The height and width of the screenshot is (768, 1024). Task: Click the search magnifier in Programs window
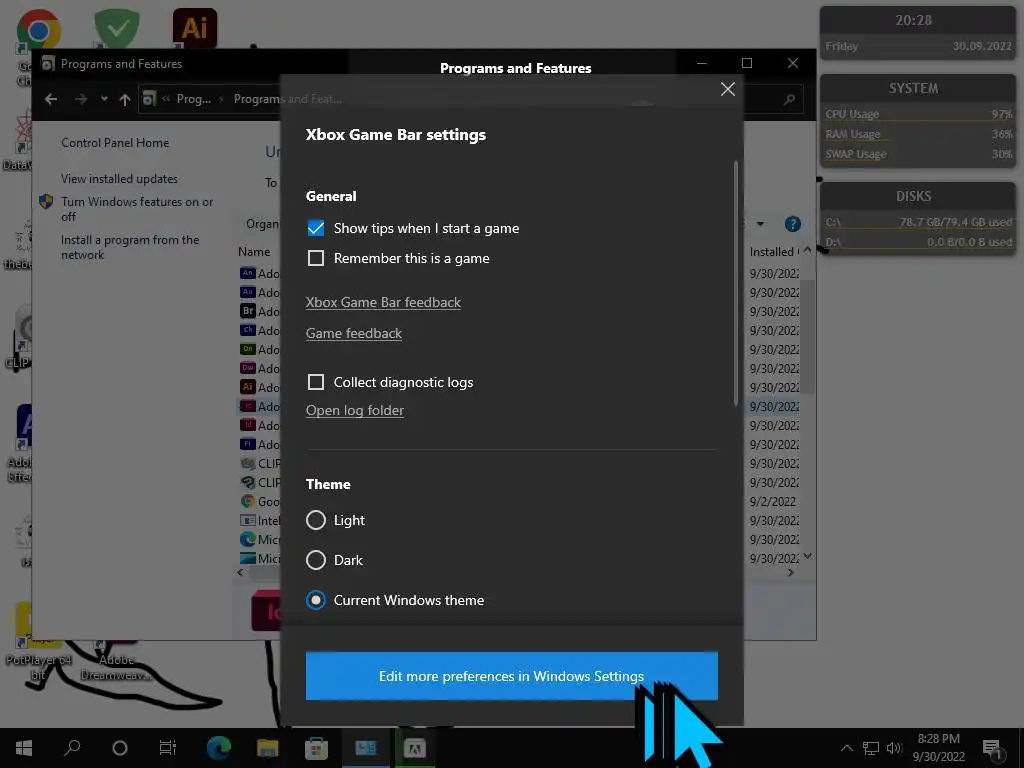(x=790, y=99)
